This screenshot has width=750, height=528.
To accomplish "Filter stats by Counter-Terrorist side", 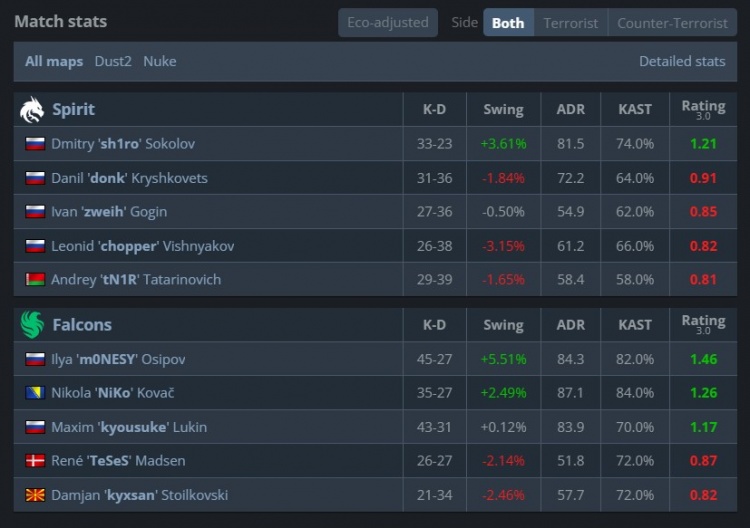I will [x=672, y=22].
